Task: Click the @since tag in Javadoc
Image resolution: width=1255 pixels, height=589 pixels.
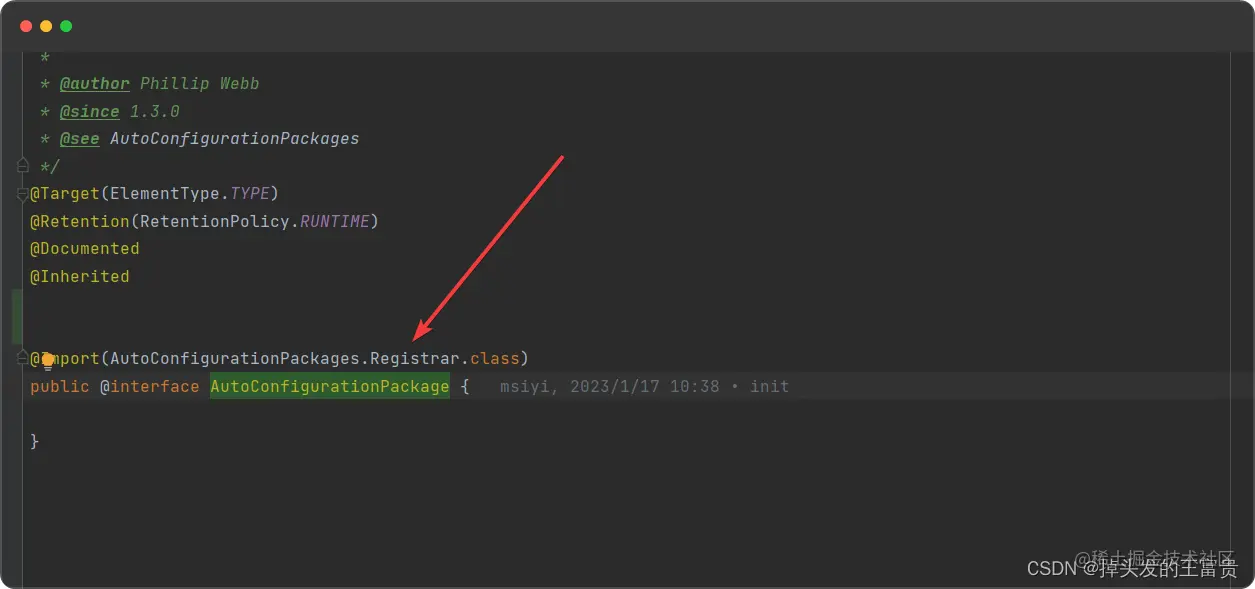Action: point(90,111)
